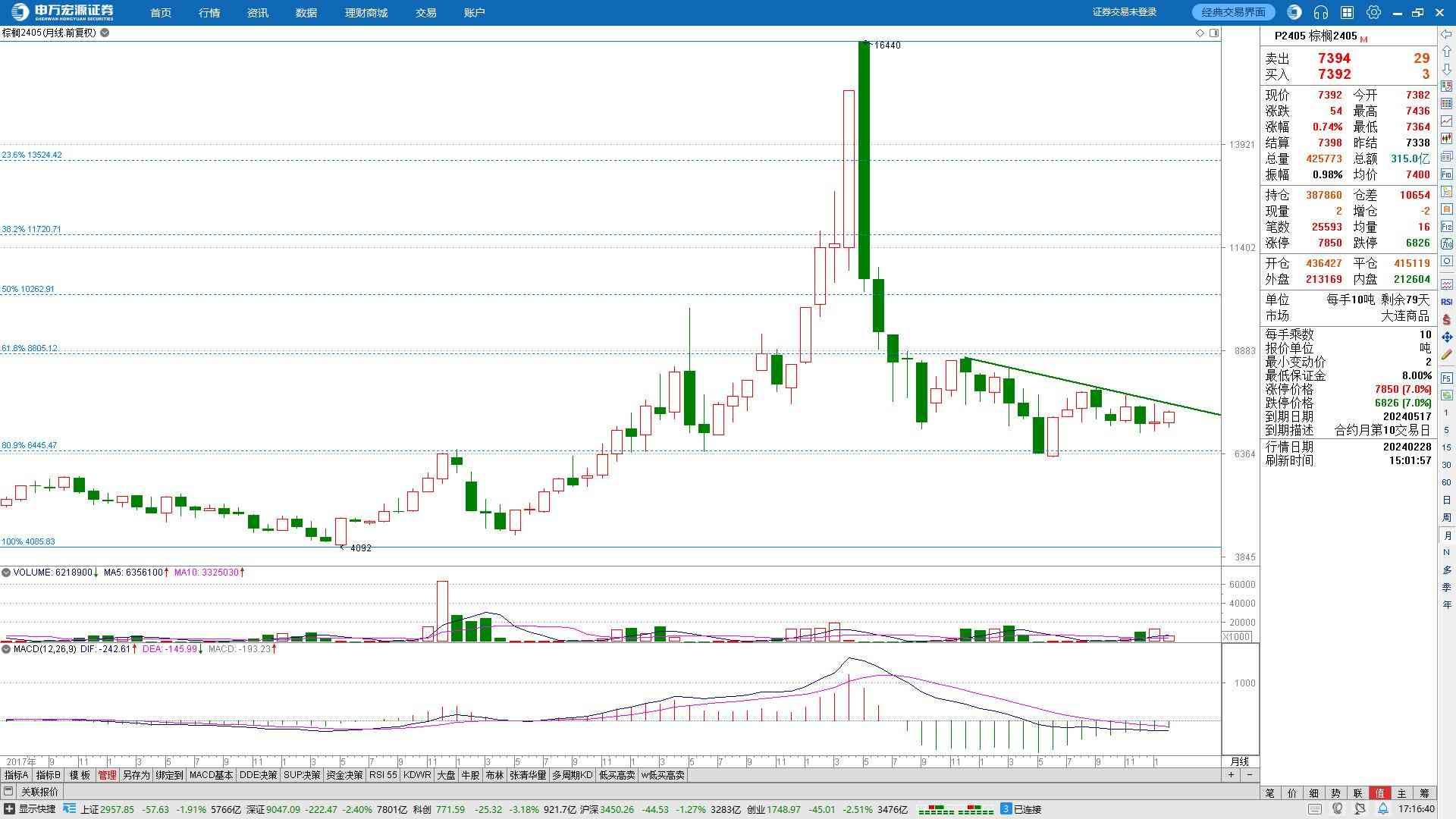Expand the dropdown next to 棕榈2405 chart title

105,33
